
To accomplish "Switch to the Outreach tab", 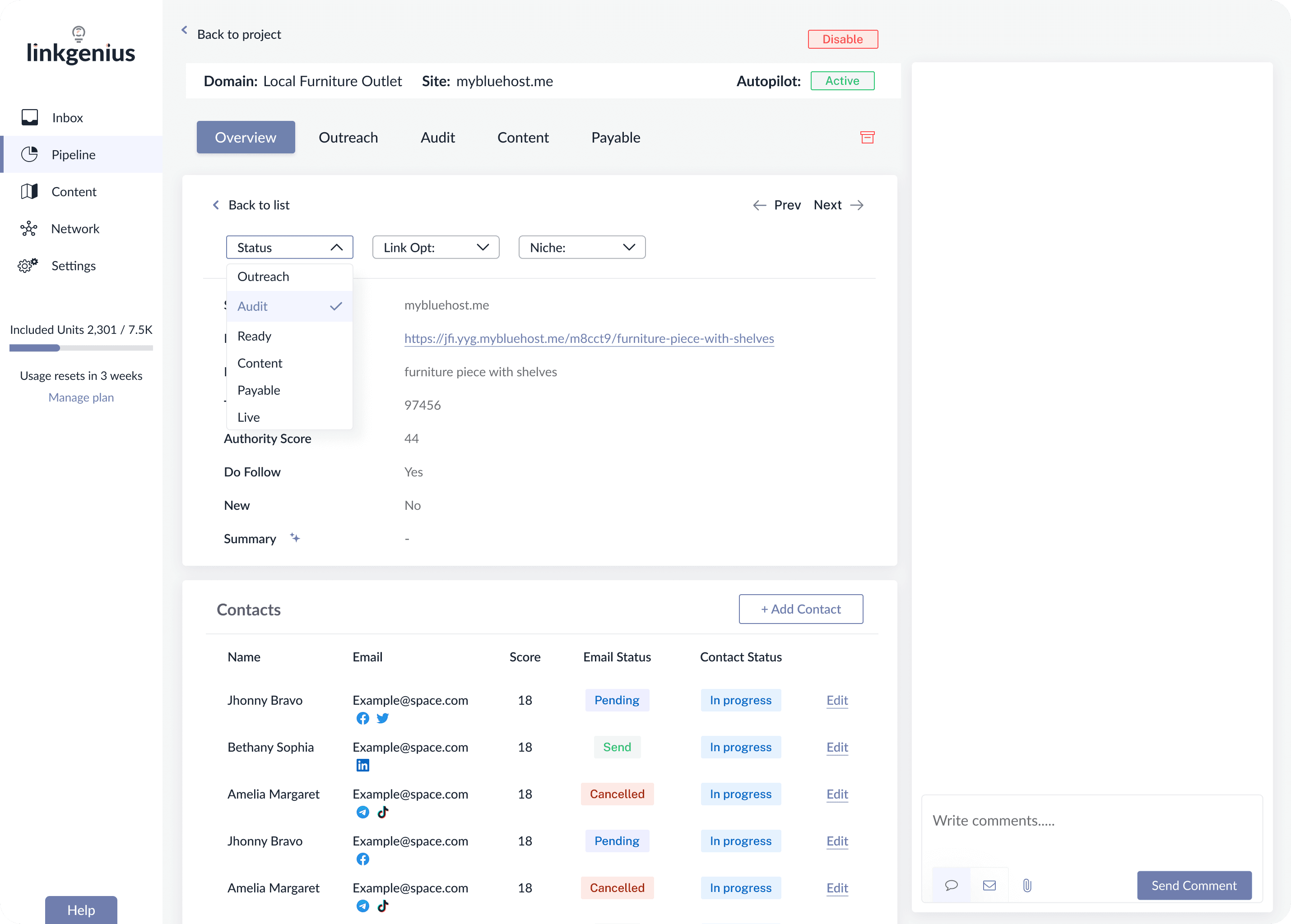I will [x=348, y=137].
